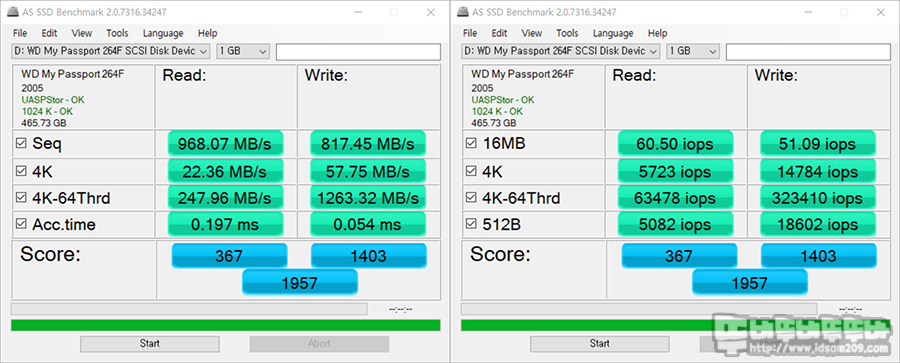Click write score 1403 in right window
This screenshot has width=900, height=363.
[818, 256]
